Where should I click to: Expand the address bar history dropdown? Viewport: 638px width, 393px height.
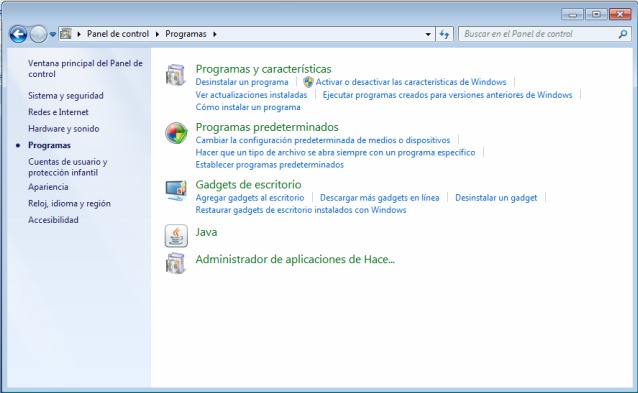click(428, 34)
